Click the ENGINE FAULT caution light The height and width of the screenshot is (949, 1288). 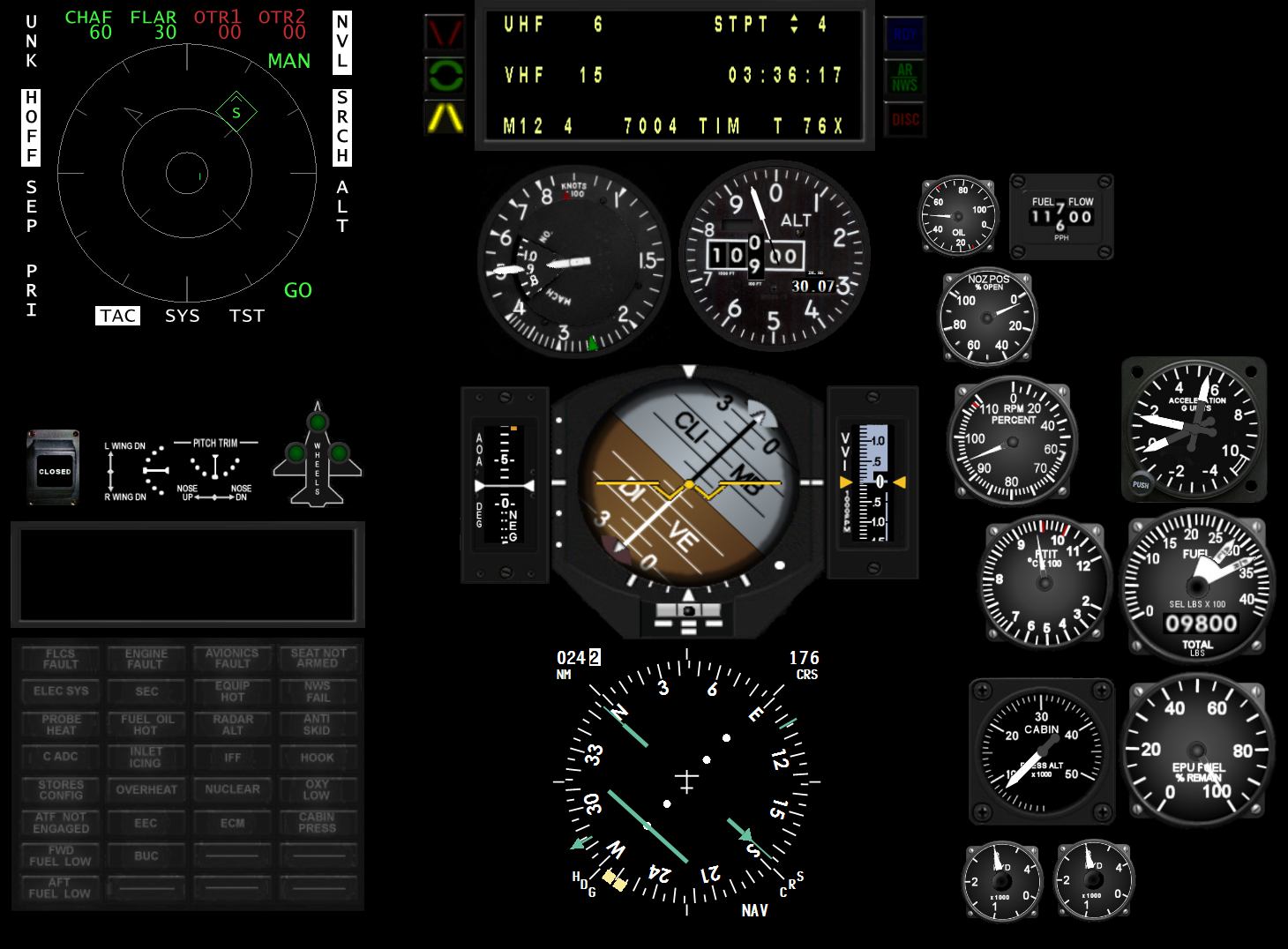pyautogui.click(x=146, y=659)
